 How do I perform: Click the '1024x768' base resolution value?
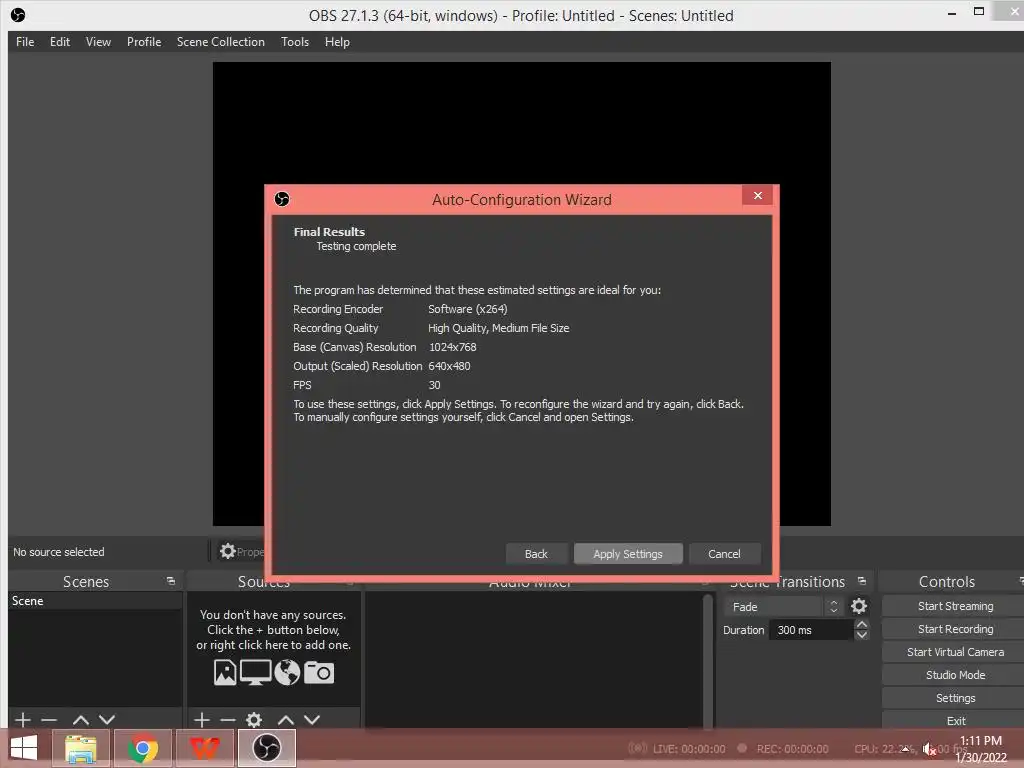click(453, 347)
